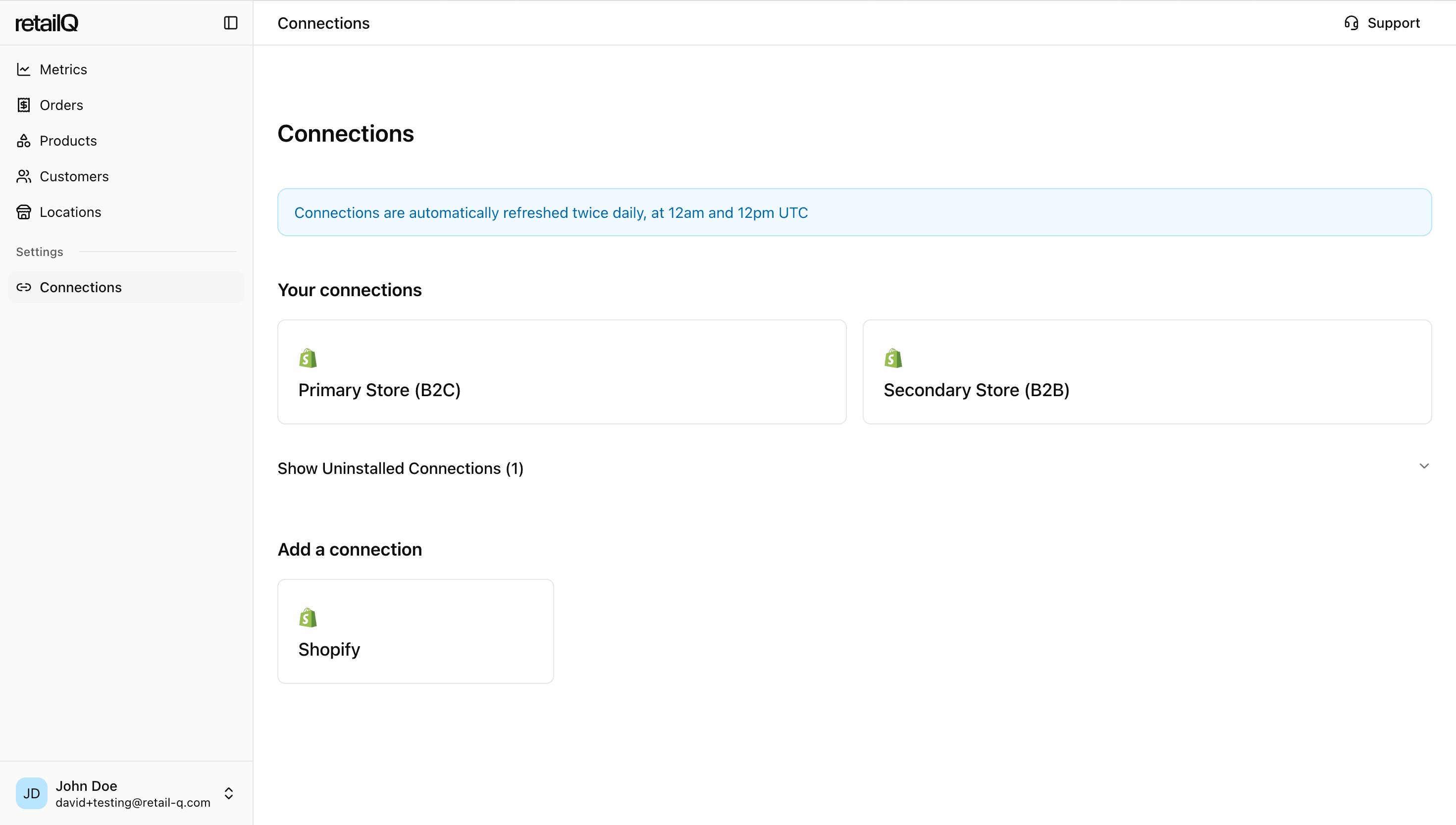Click the Support headset icon
Image resolution: width=1456 pixels, height=825 pixels.
(1351, 23)
